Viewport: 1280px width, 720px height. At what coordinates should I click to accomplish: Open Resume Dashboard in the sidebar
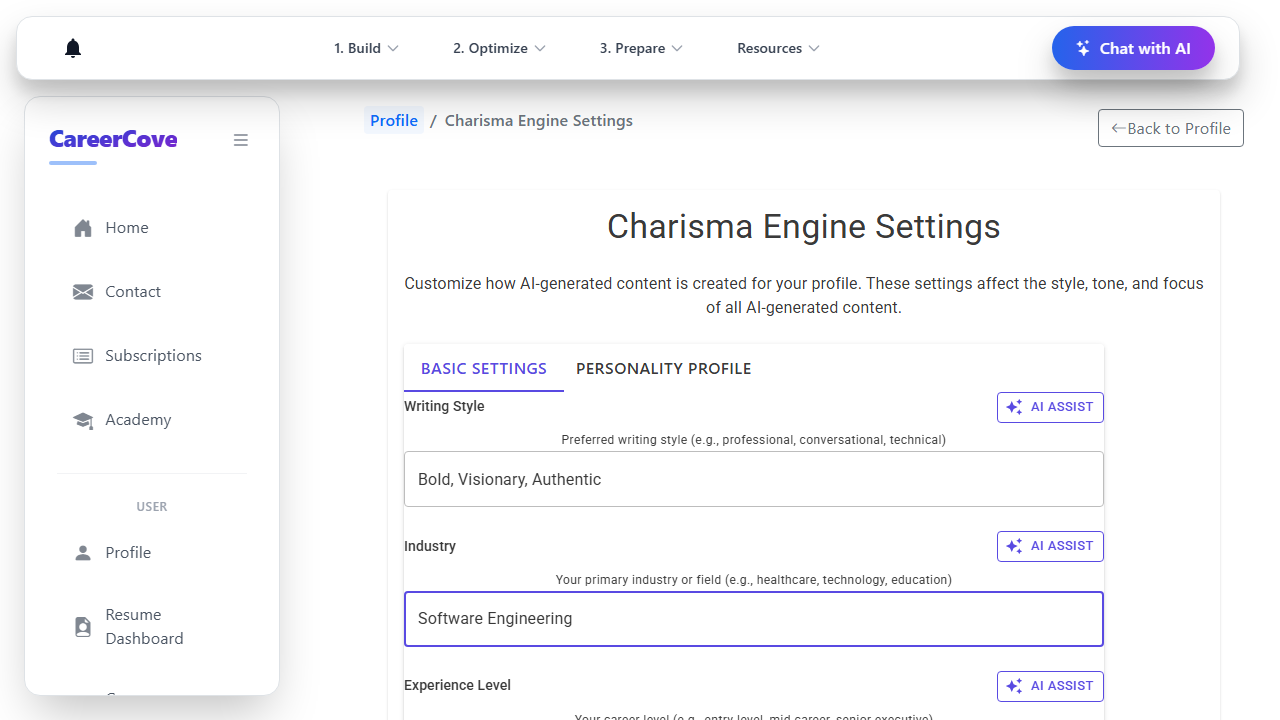pos(152,627)
